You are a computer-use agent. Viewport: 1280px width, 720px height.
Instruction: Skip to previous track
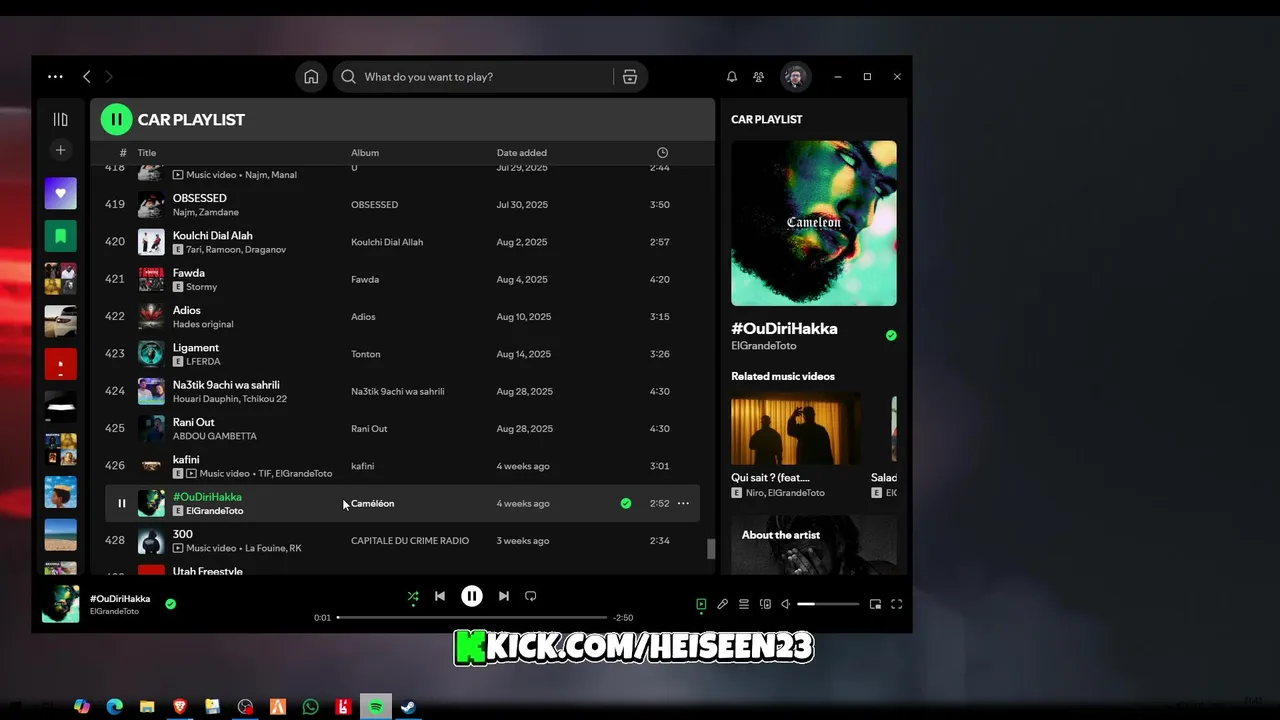pyautogui.click(x=440, y=596)
